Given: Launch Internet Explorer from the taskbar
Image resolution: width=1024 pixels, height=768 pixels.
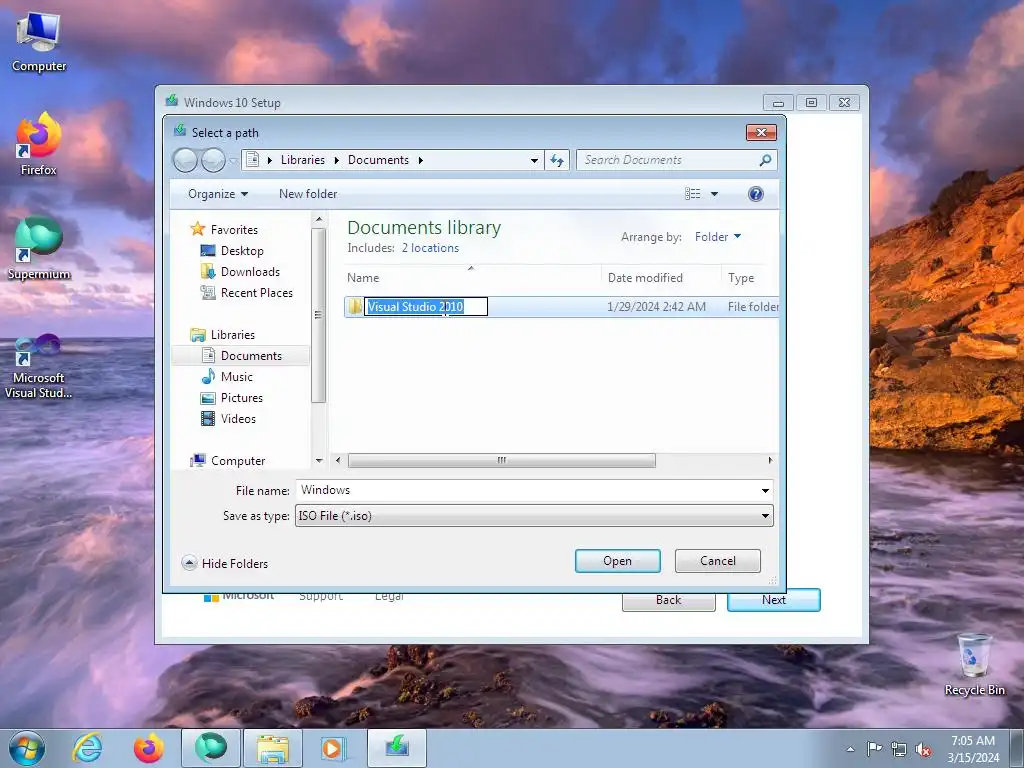Looking at the screenshot, I should coord(88,748).
